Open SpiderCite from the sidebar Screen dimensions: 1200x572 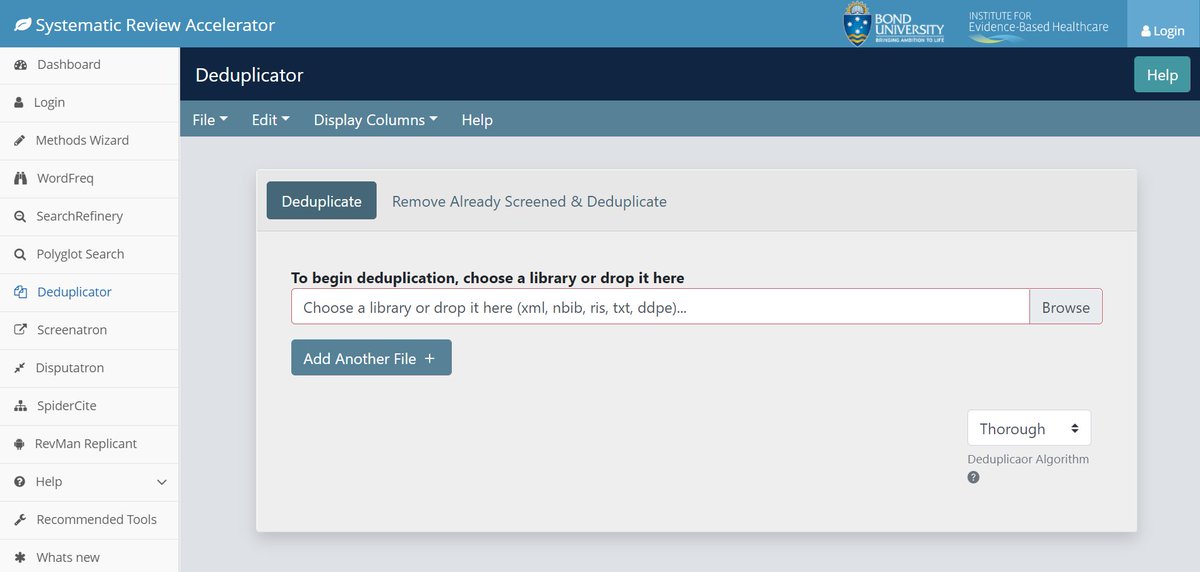(90, 407)
